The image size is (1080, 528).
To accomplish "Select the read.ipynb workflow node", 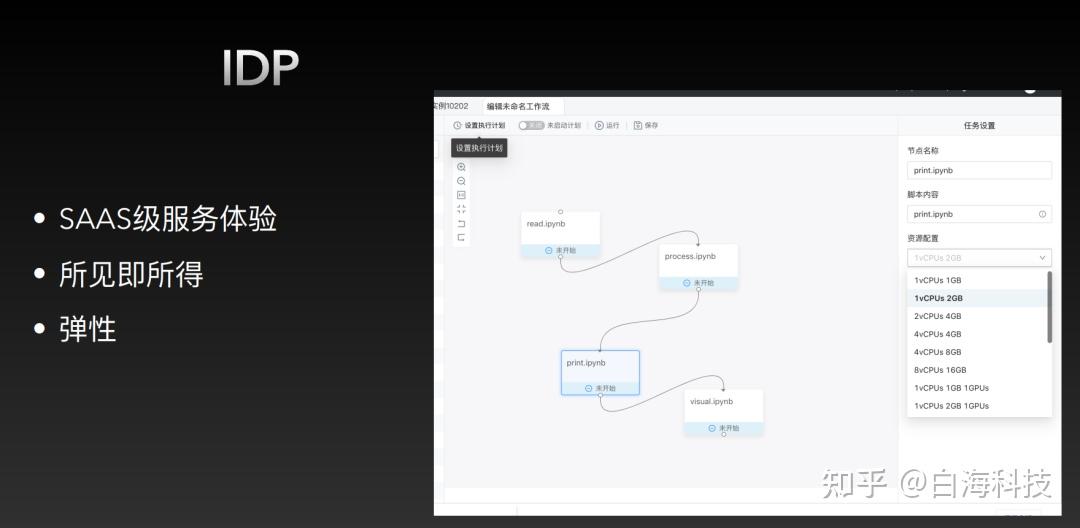I will pyautogui.click(x=561, y=234).
